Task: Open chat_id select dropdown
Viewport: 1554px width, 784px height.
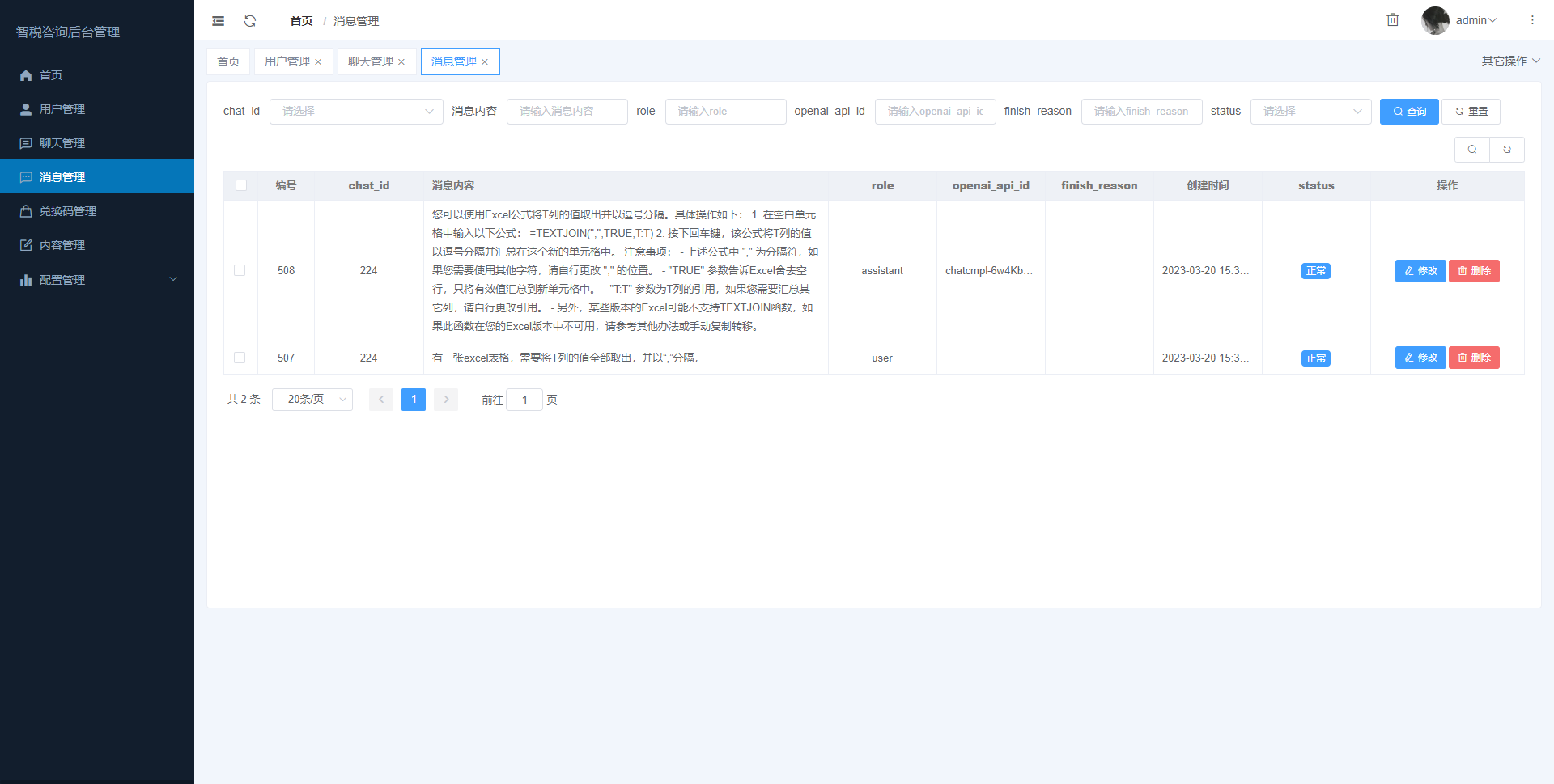Action: [x=356, y=112]
